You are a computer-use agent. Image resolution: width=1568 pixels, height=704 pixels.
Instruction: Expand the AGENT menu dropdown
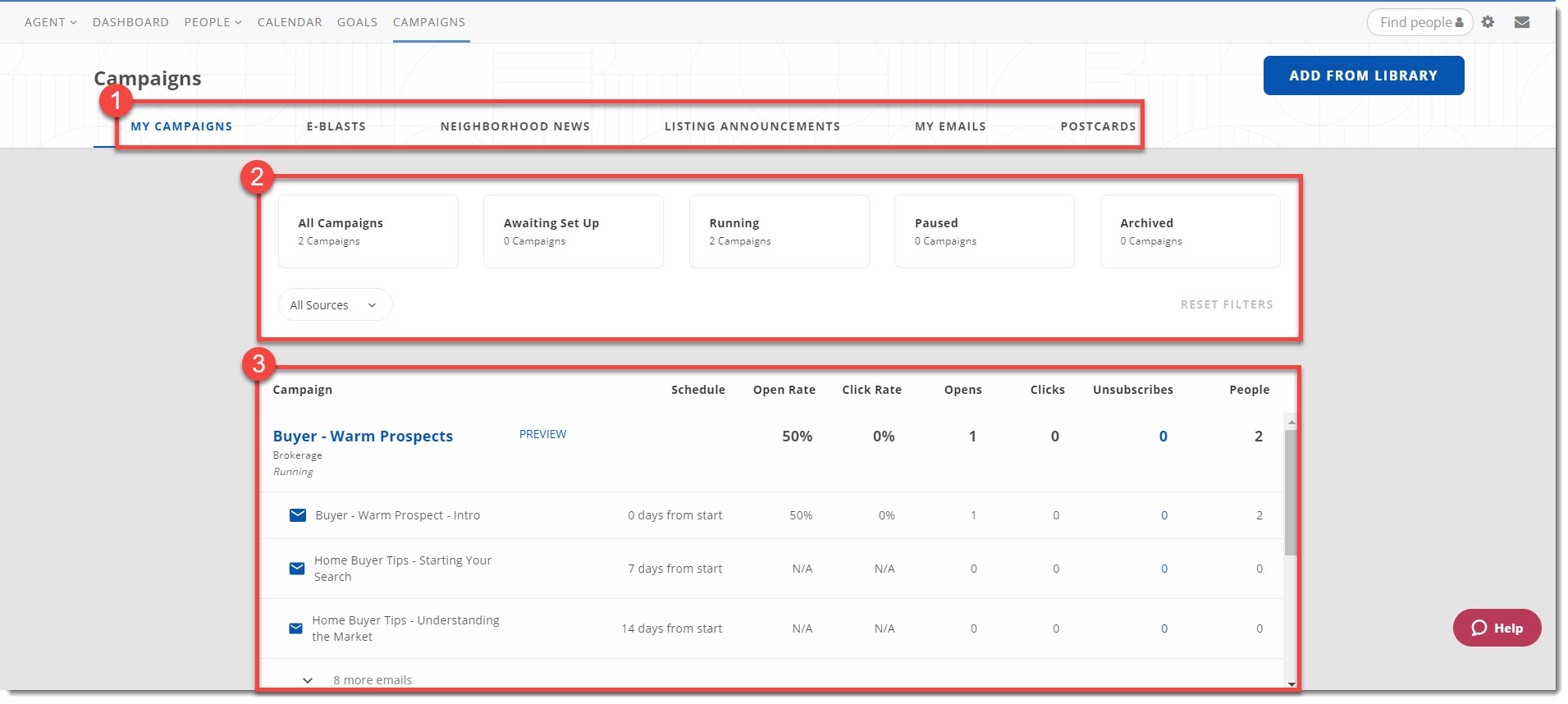50,22
